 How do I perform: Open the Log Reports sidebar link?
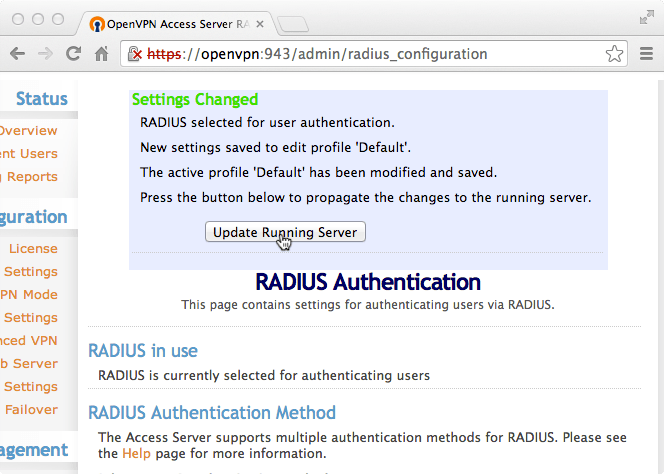(28, 177)
